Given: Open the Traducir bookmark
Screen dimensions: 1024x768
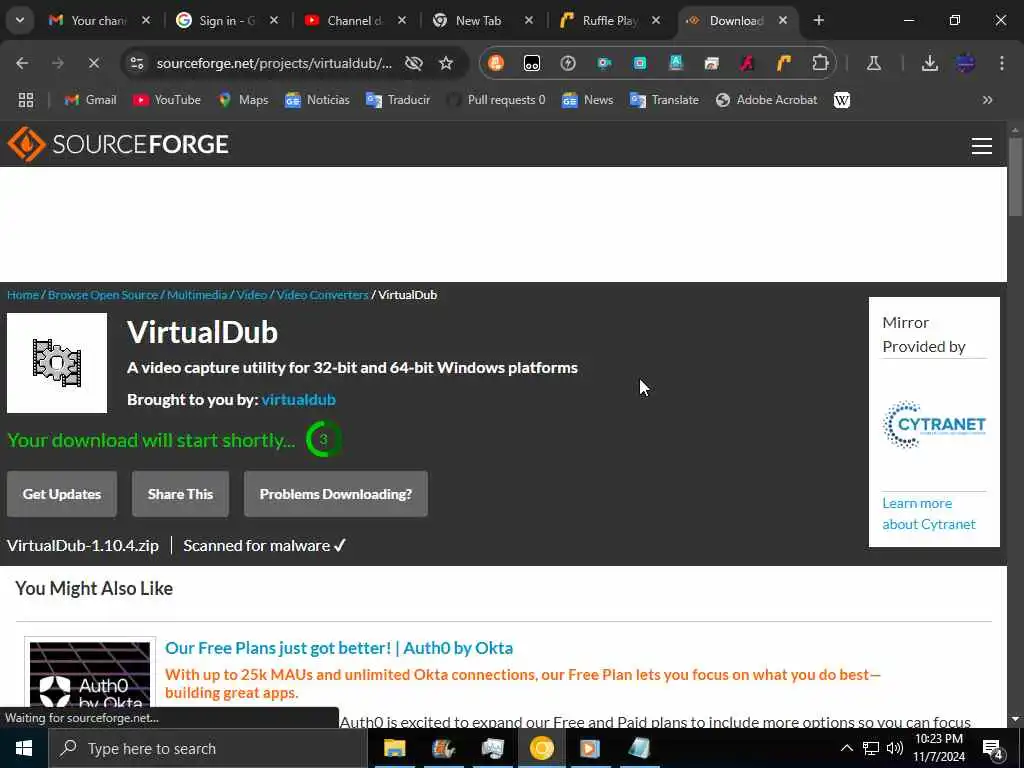Looking at the screenshot, I should (x=398, y=100).
